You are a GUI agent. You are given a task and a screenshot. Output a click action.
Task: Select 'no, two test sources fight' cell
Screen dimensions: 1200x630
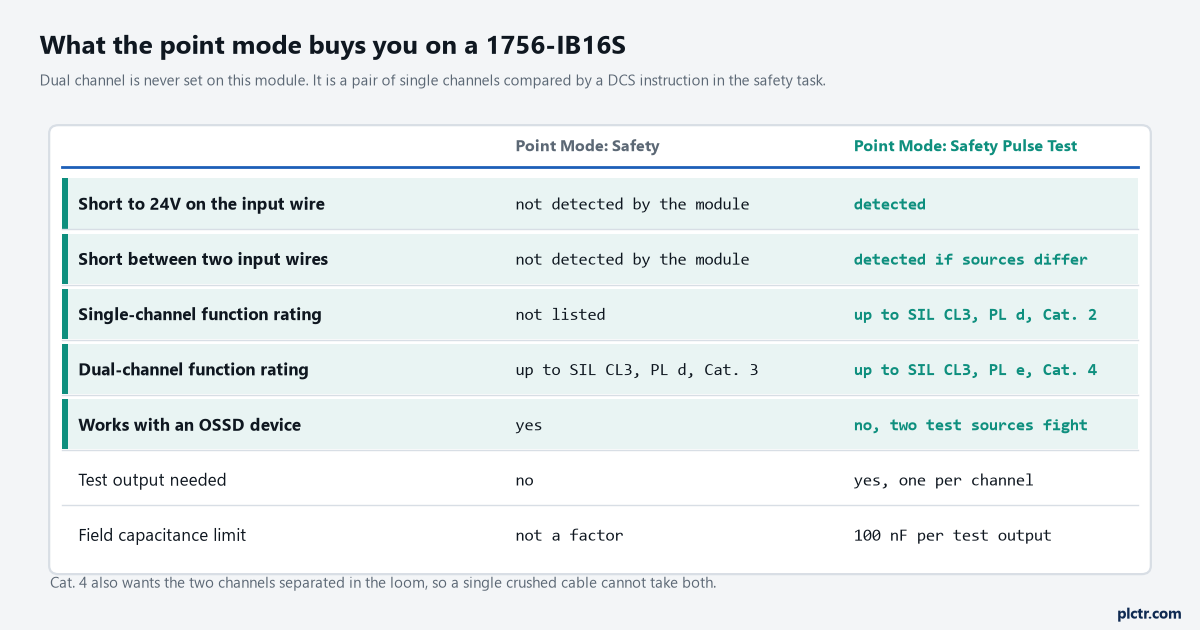970,425
